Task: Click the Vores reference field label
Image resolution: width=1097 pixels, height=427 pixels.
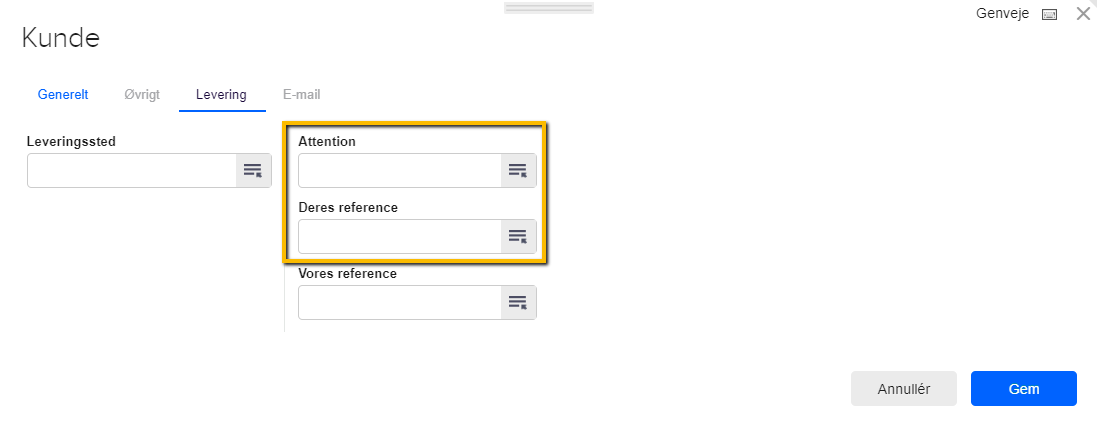Action: coord(348,274)
